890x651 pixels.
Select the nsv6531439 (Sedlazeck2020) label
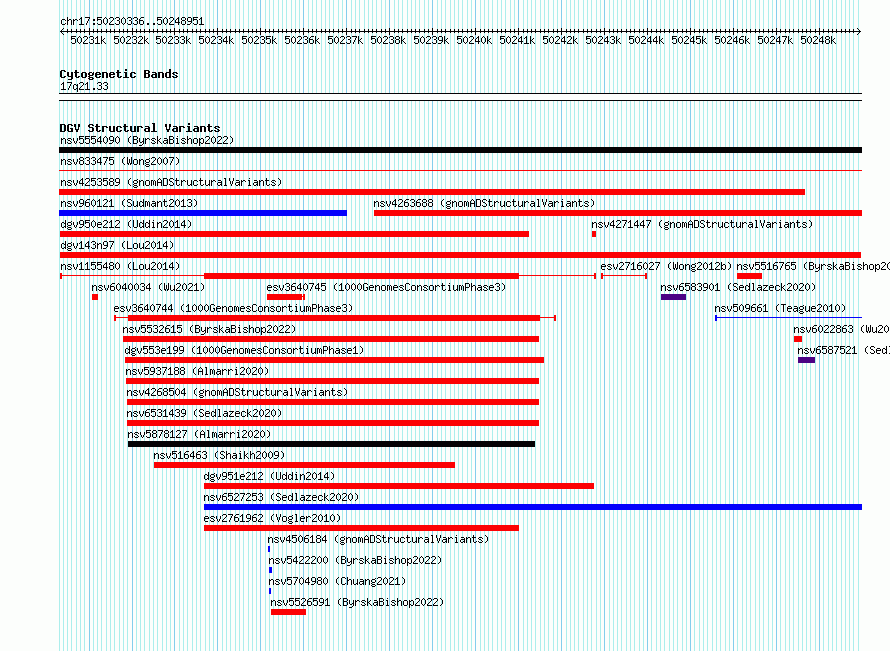click(x=204, y=413)
